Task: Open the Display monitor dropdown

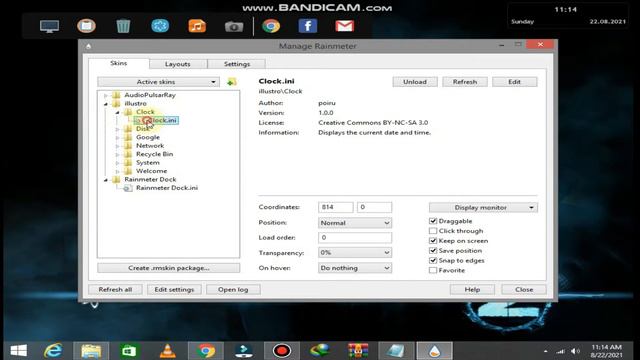Action: [483, 207]
